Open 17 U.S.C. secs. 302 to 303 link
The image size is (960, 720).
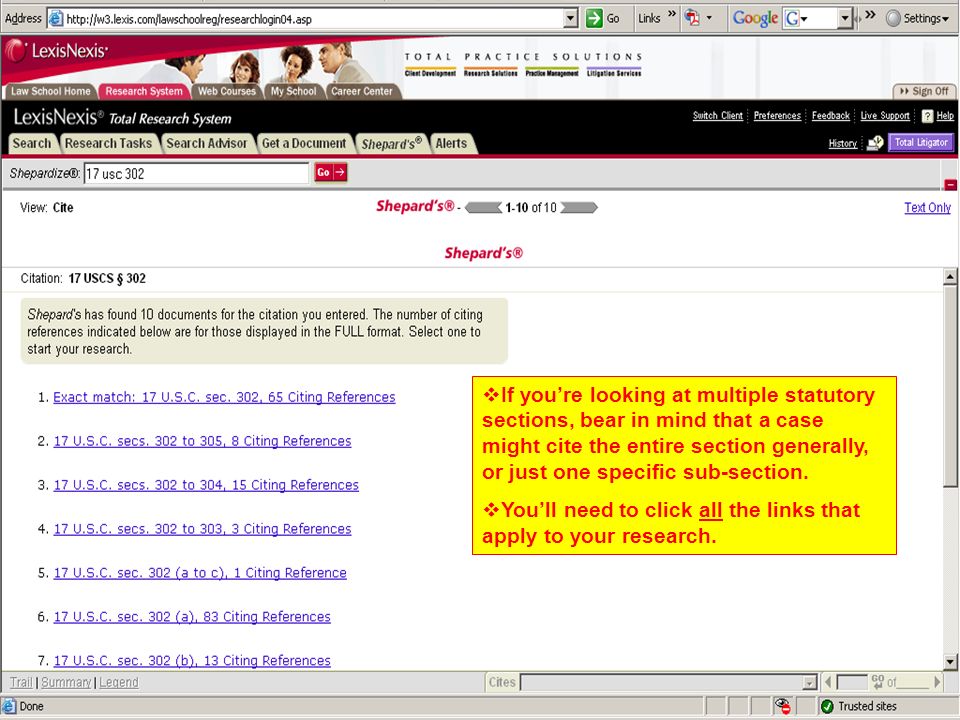pos(202,529)
